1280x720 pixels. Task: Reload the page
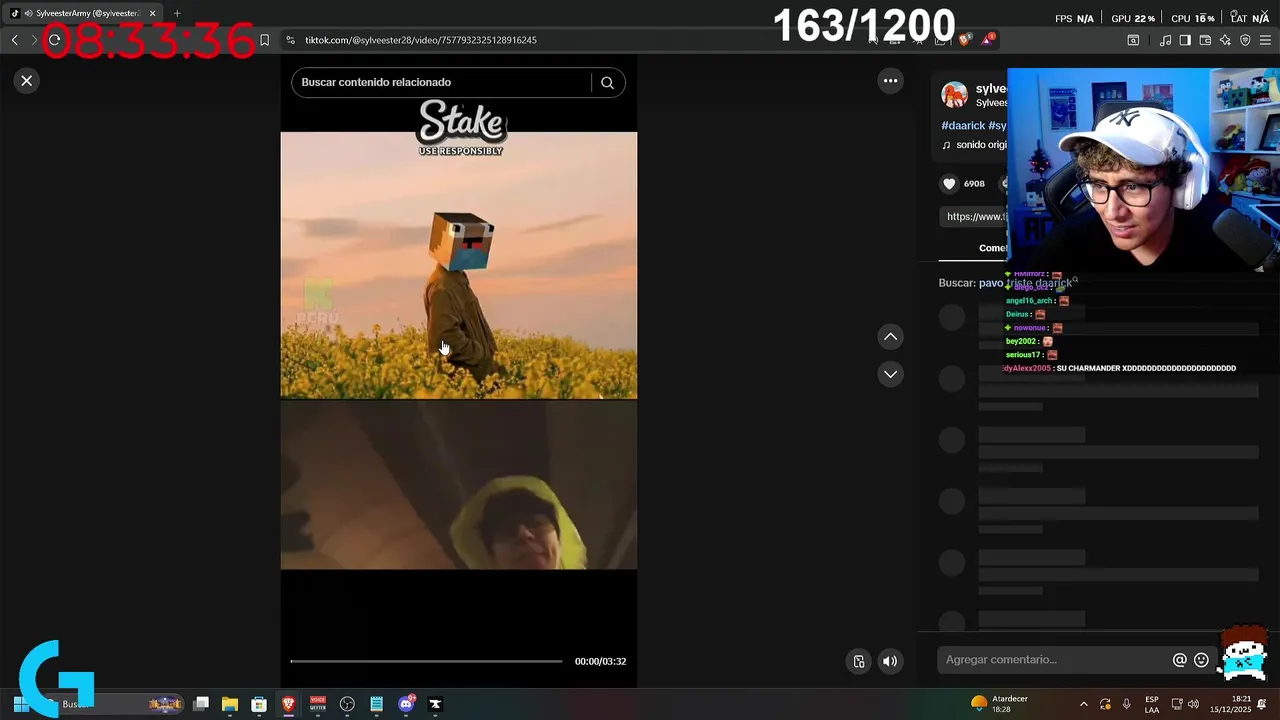point(54,40)
